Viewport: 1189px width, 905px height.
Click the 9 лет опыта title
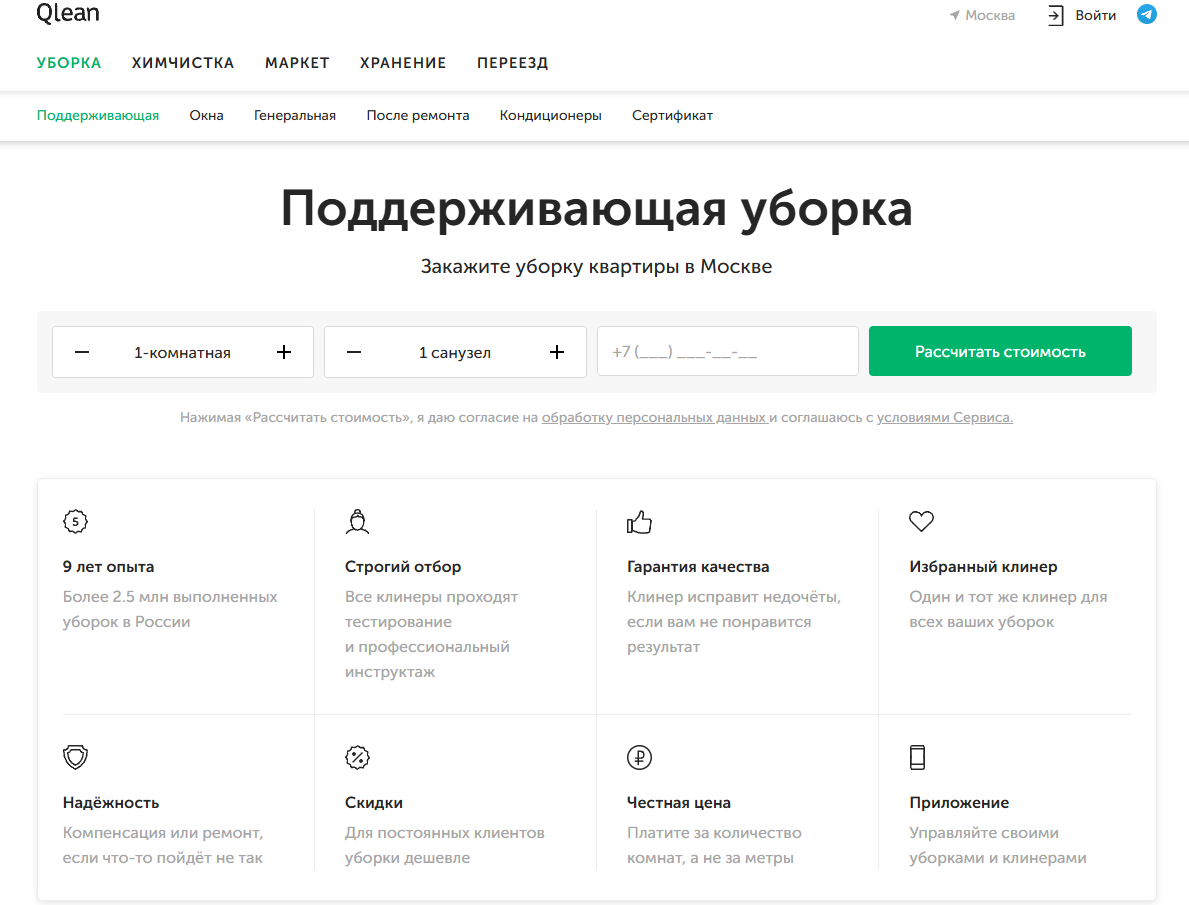[x=108, y=567]
